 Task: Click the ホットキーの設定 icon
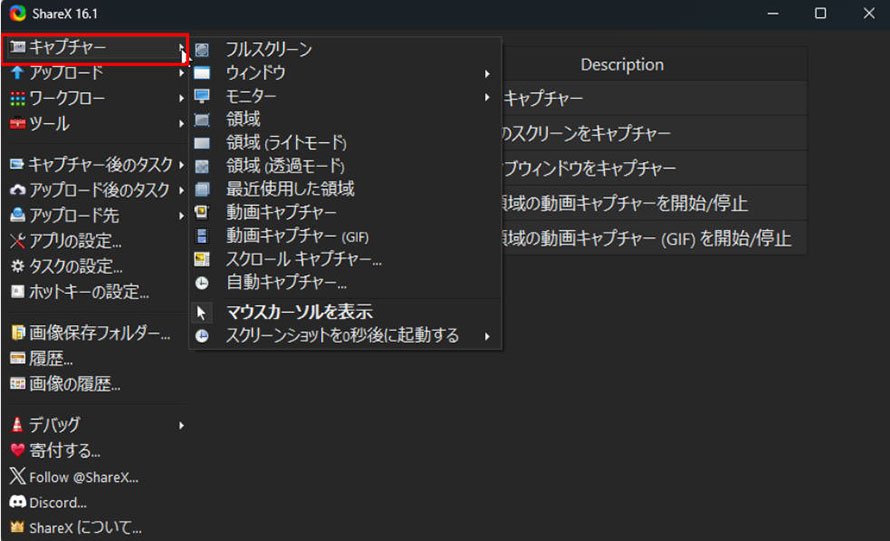point(18,292)
